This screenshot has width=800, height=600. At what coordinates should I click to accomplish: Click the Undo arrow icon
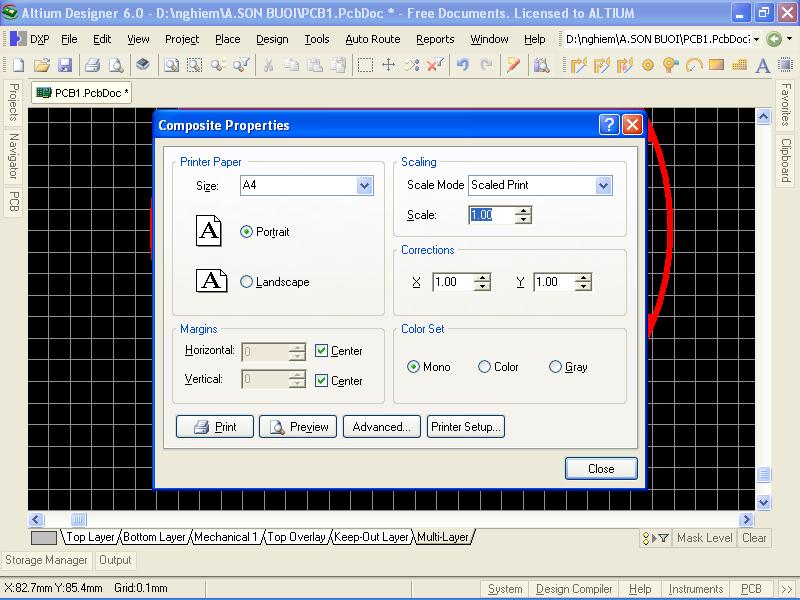point(463,65)
